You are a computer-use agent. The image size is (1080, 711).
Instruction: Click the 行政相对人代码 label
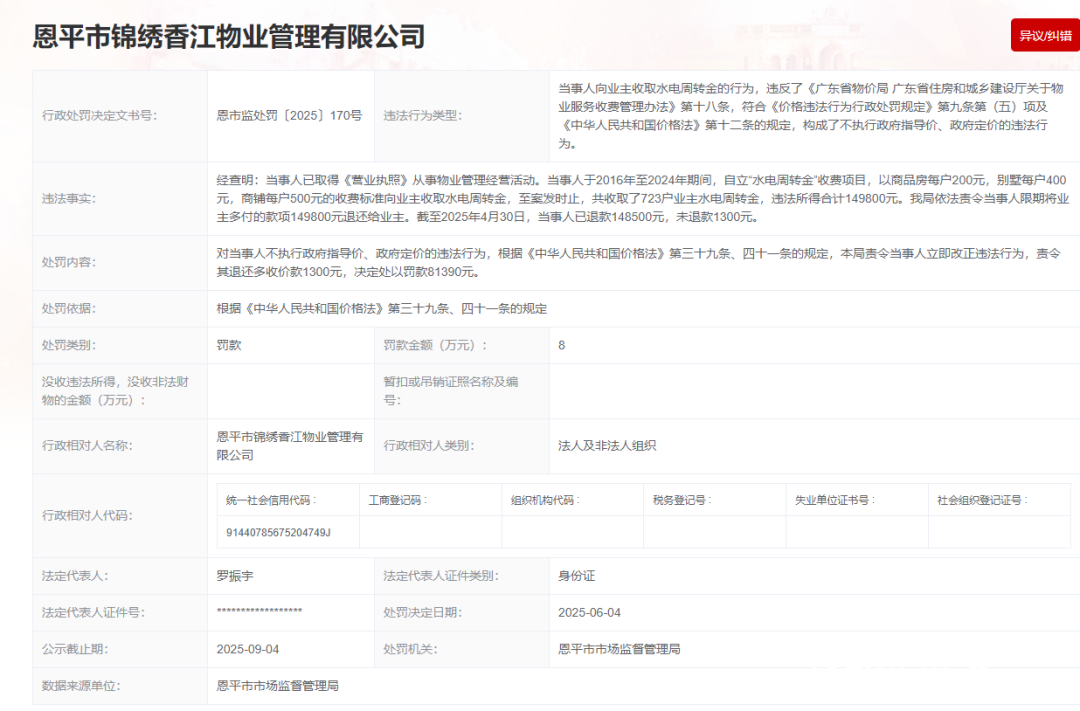87,515
